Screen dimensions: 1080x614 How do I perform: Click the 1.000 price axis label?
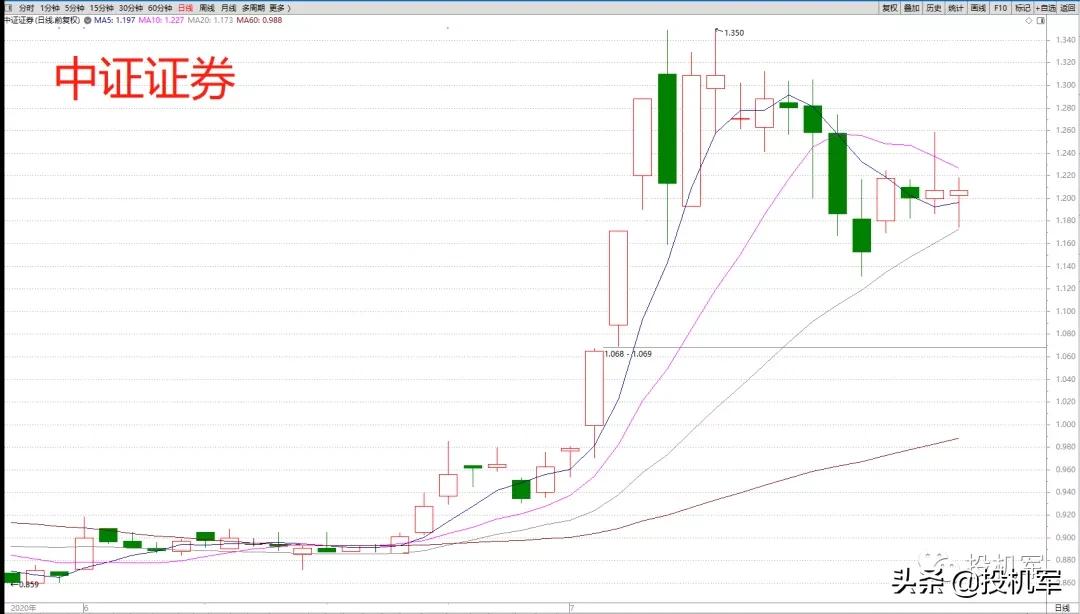click(x=1065, y=424)
